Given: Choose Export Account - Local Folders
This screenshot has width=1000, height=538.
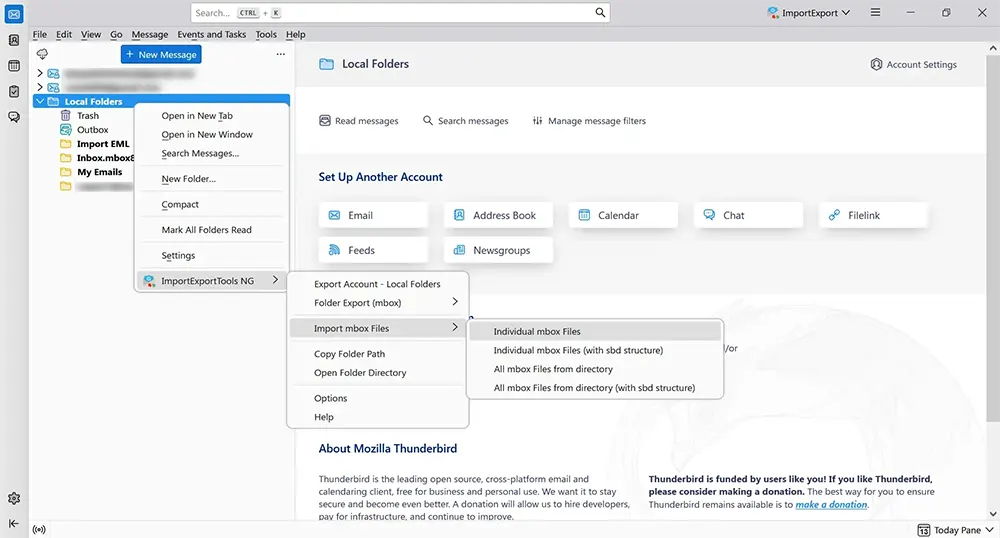Looking at the screenshot, I should click(378, 284).
